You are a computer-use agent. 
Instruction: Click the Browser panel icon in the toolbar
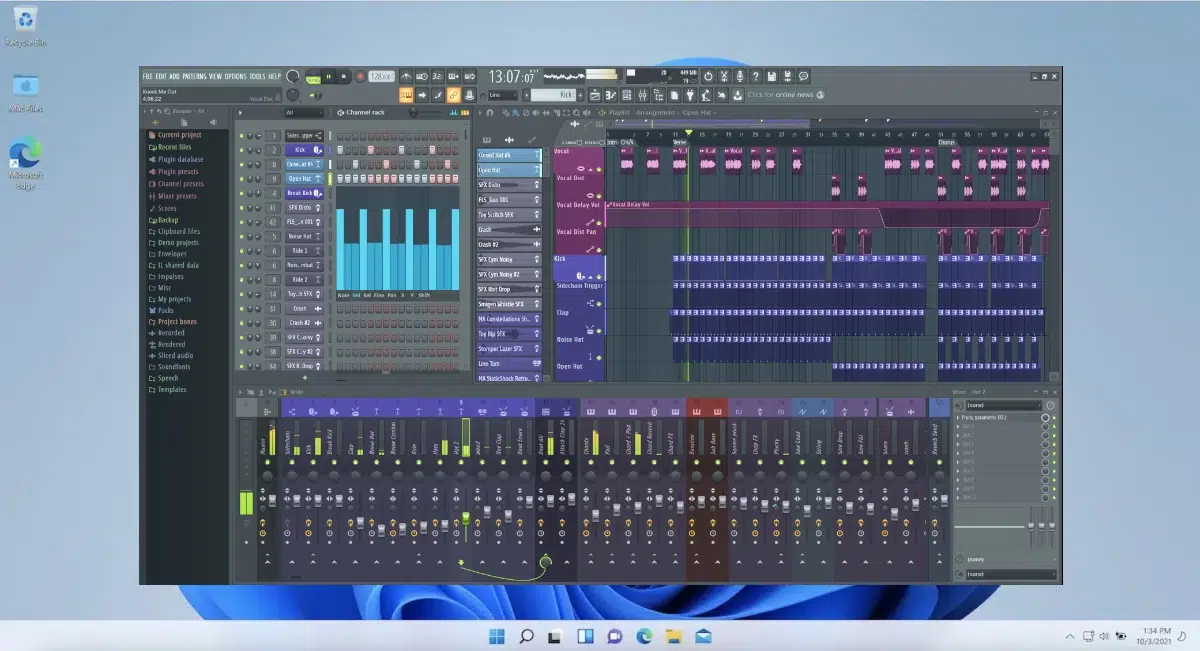[658, 94]
